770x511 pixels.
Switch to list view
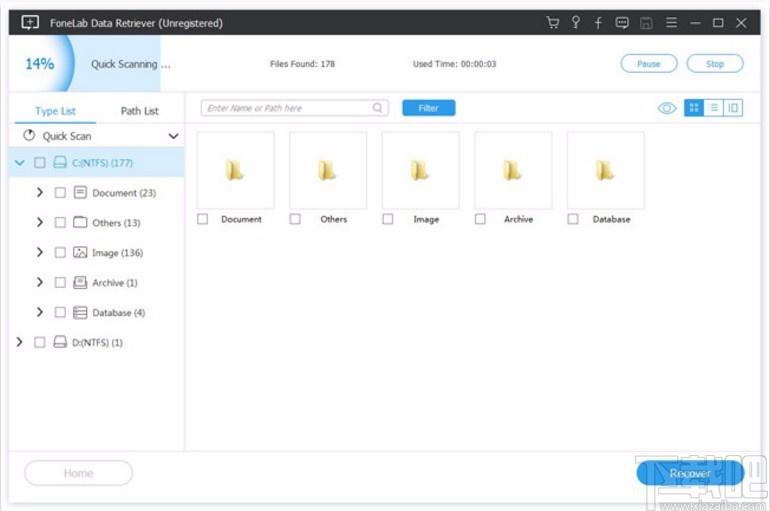point(714,108)
